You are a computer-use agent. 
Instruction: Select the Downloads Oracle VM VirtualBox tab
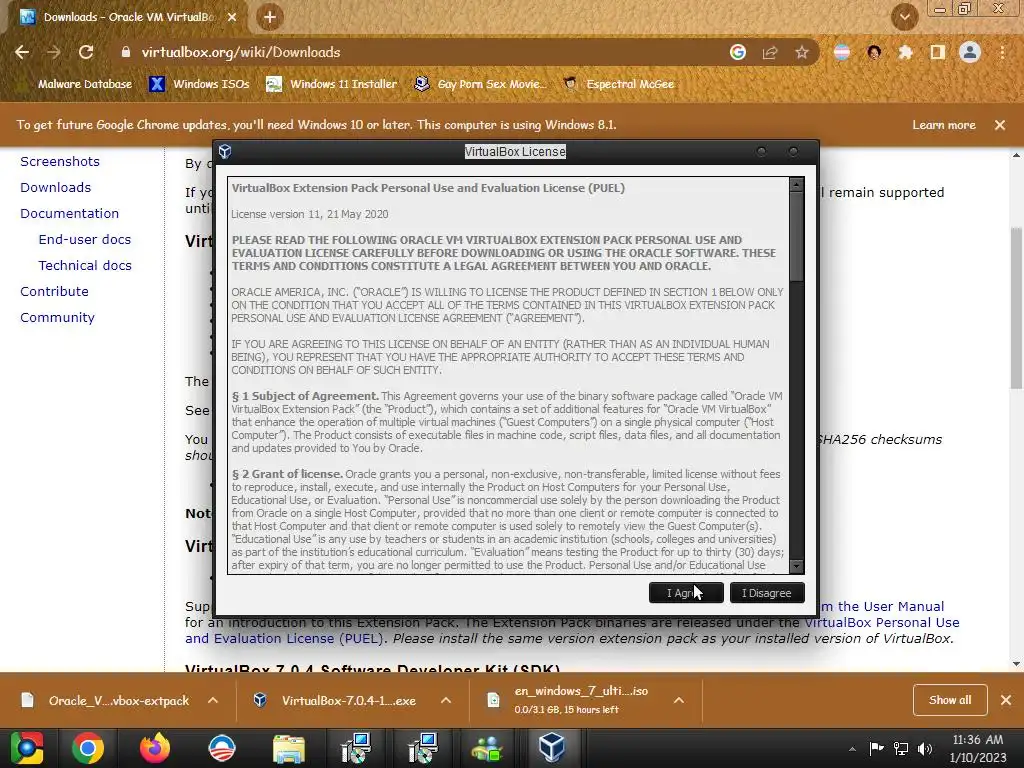[x=128, y=17]
